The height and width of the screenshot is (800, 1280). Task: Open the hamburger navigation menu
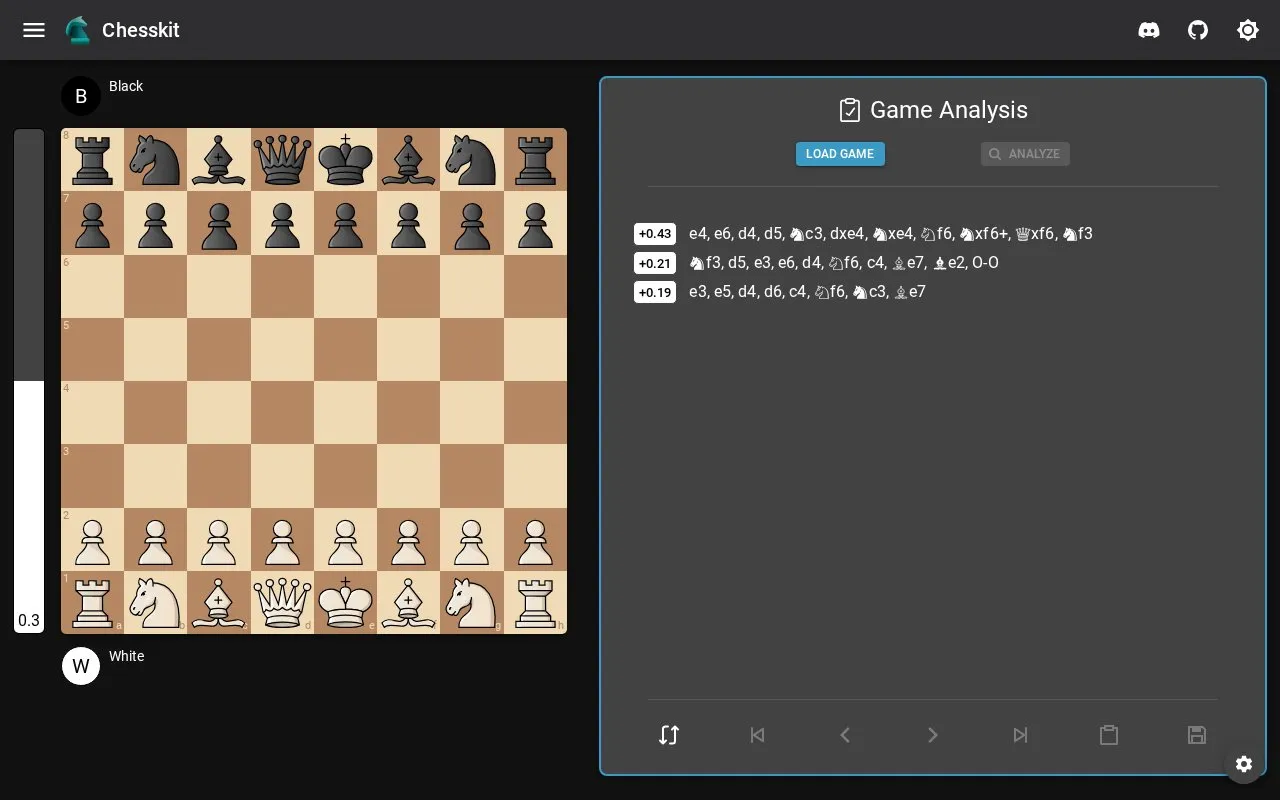34,30
